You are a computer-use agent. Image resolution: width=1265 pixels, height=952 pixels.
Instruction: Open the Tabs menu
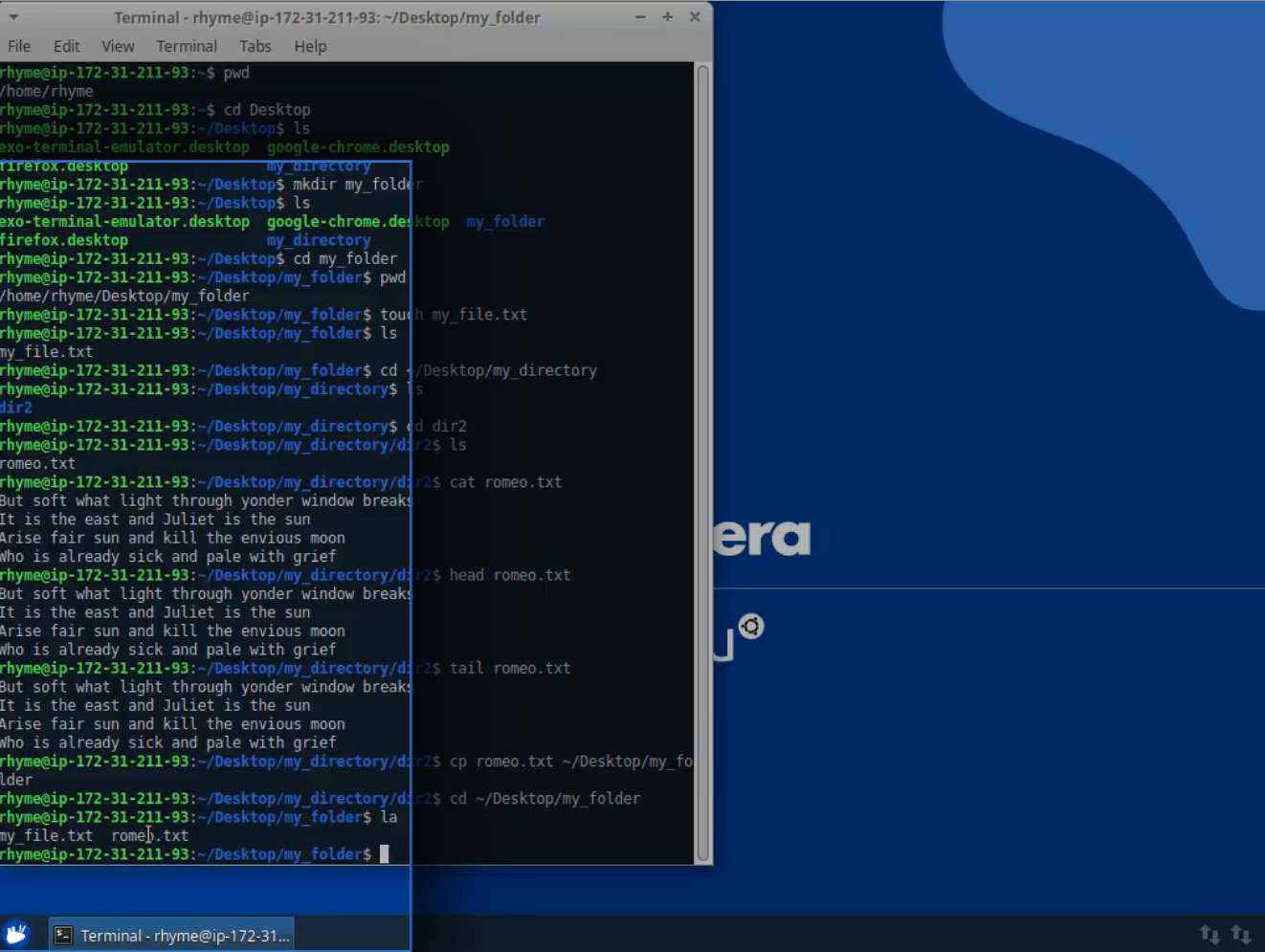255,46
